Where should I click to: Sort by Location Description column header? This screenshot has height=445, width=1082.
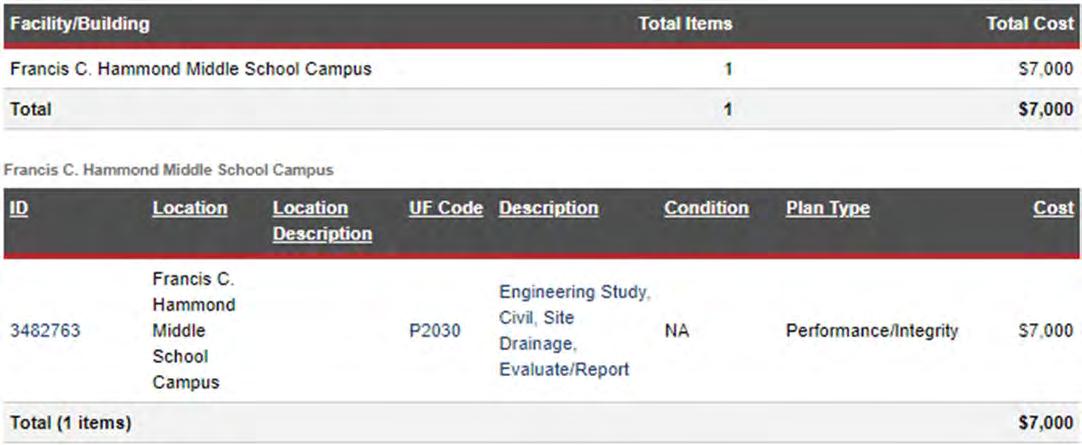[x=322, y=221]
